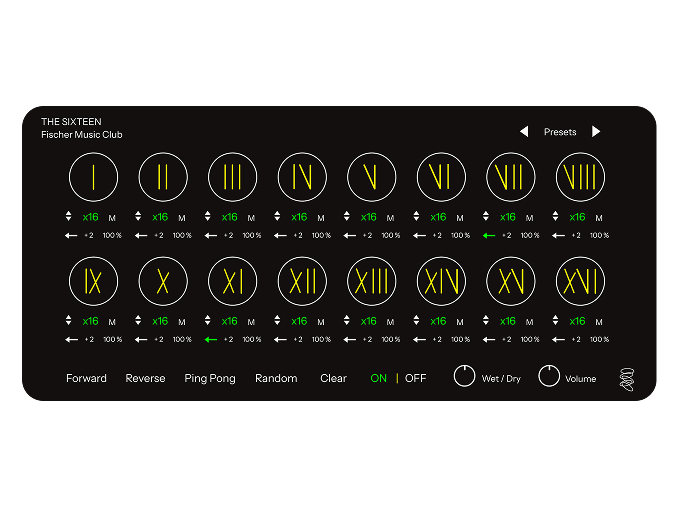This screenshot has width=677, height=508.
Task: Go to the next preset
Action: (596, 131)
